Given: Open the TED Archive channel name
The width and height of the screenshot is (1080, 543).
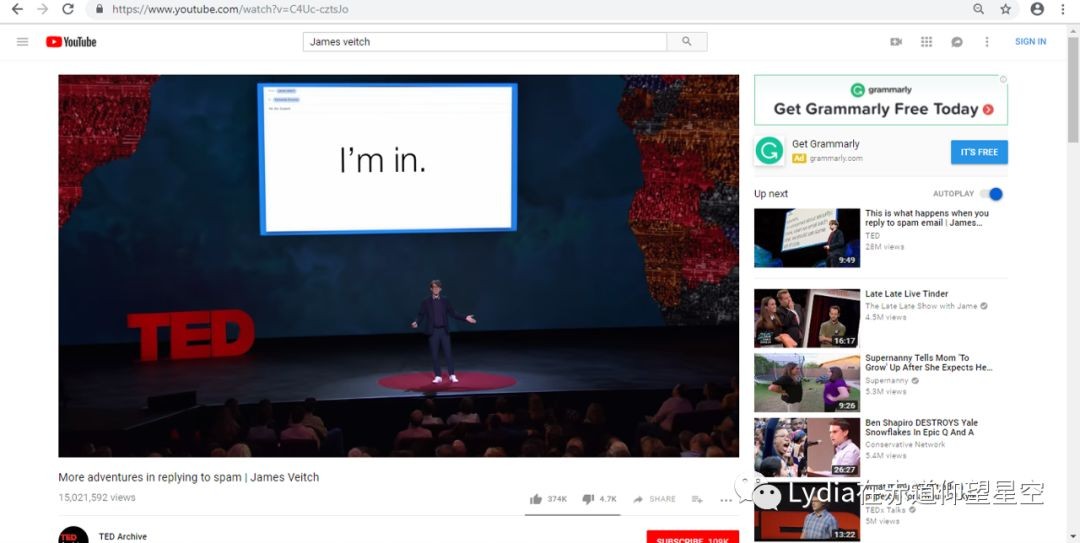Looking at the screenshot, I should pos(123,537).
